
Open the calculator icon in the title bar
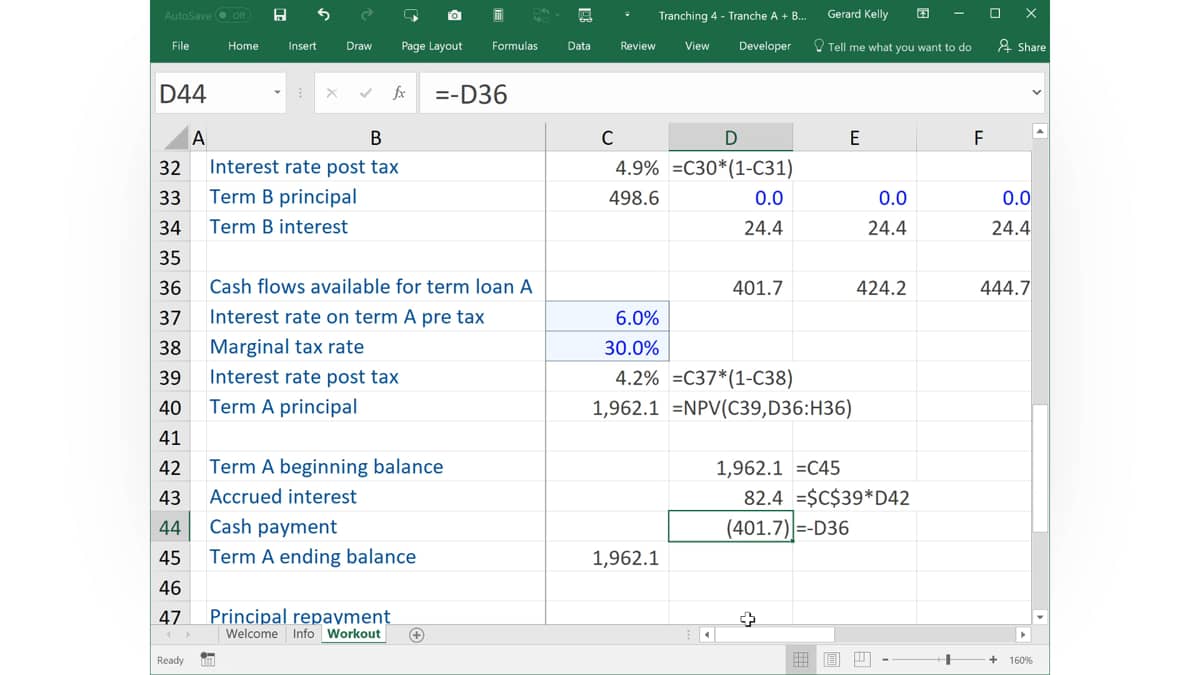(x=498, y=15)
